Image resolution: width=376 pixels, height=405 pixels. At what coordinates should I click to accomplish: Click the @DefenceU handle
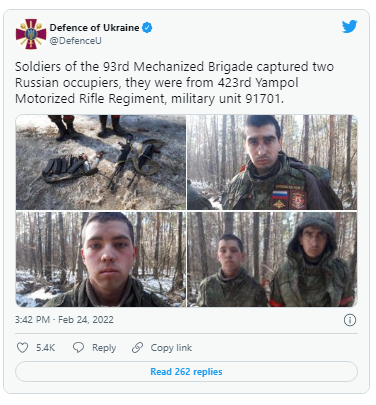(x=76, y=41)
